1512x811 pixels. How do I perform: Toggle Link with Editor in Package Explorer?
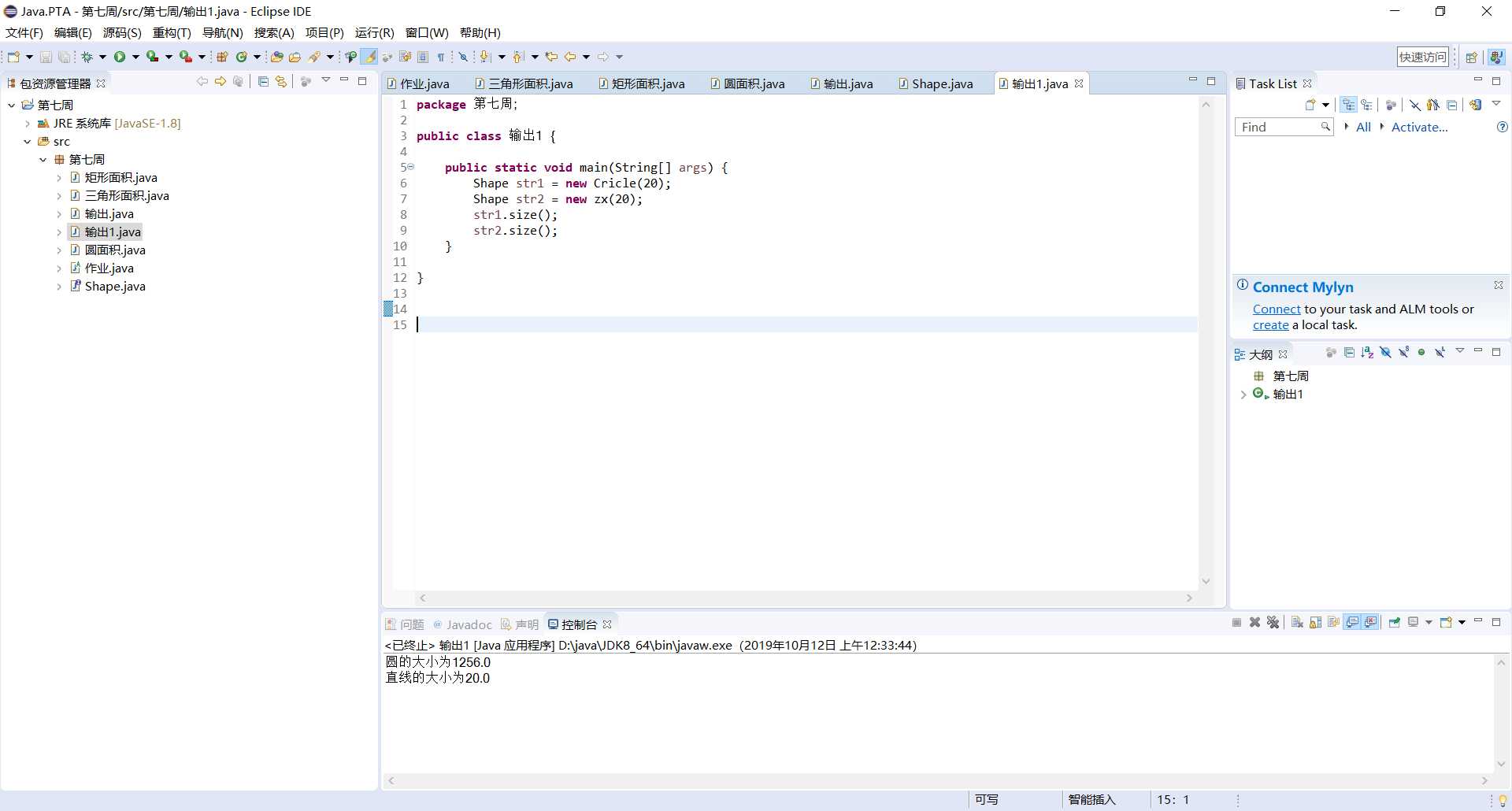pos(281,81)
